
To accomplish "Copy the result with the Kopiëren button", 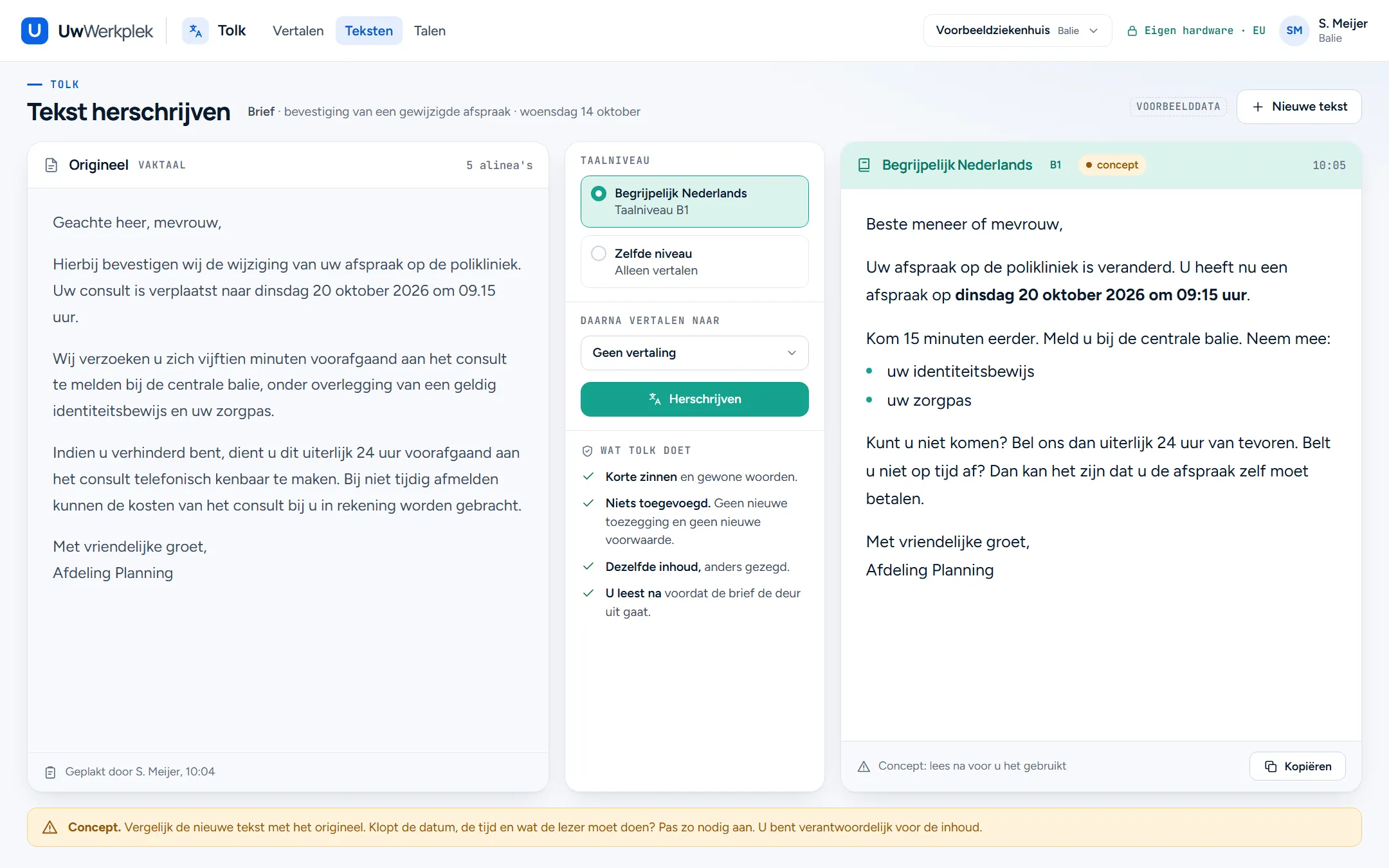I will coord(1298,766).
